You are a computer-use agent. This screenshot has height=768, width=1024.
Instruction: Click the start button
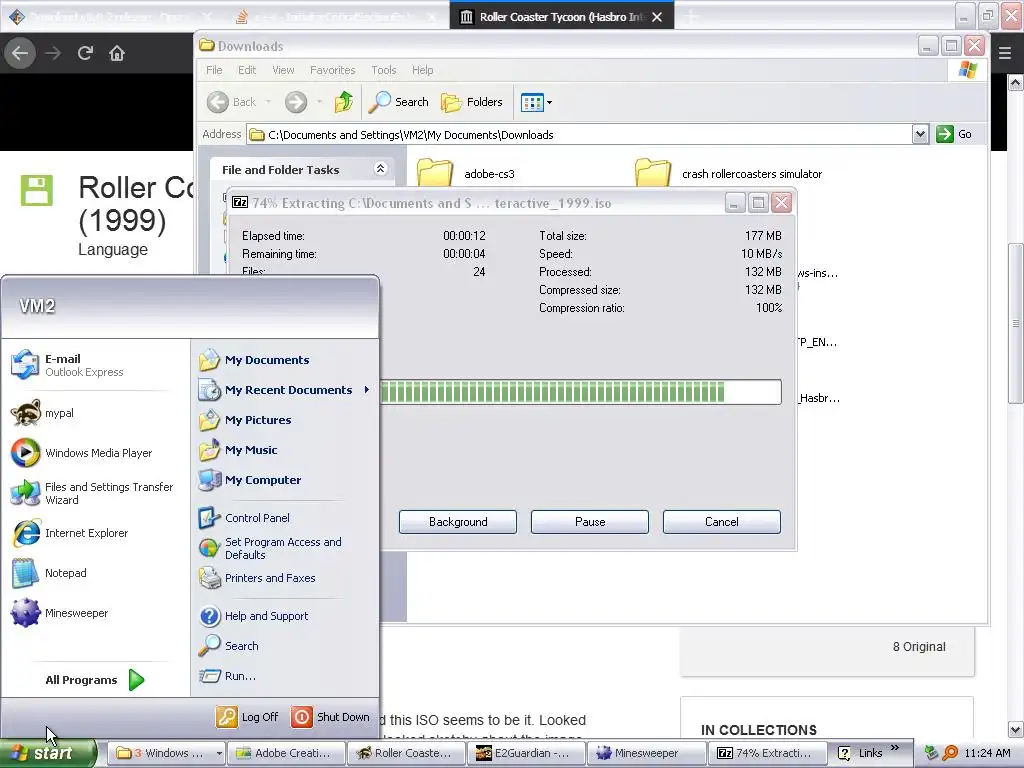pyautogui.click(x=48, y=753)
